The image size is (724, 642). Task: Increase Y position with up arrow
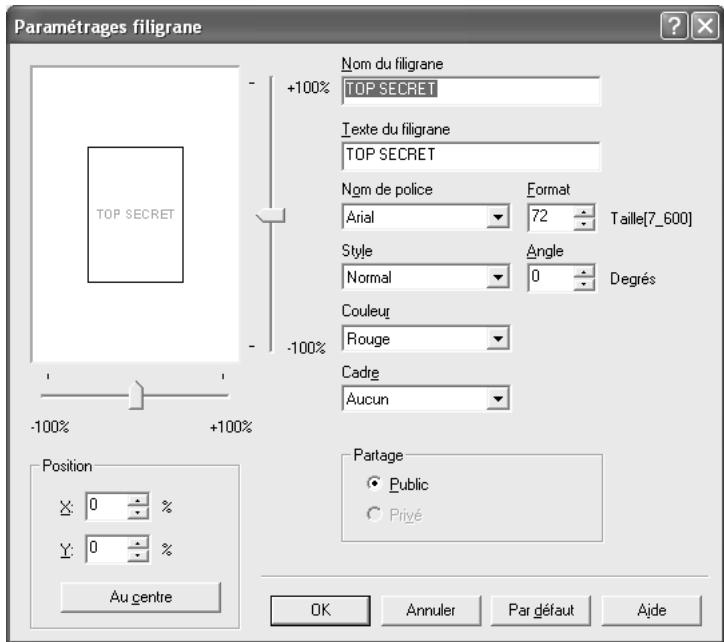pos(138,544)
